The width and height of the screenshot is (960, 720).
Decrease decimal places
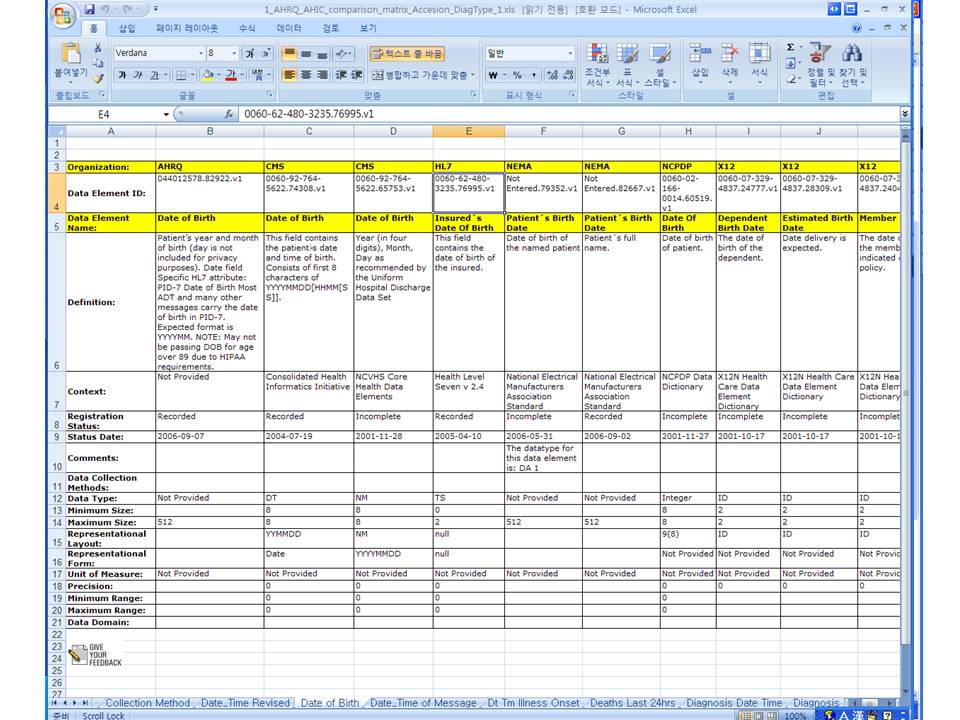[568, 75]
